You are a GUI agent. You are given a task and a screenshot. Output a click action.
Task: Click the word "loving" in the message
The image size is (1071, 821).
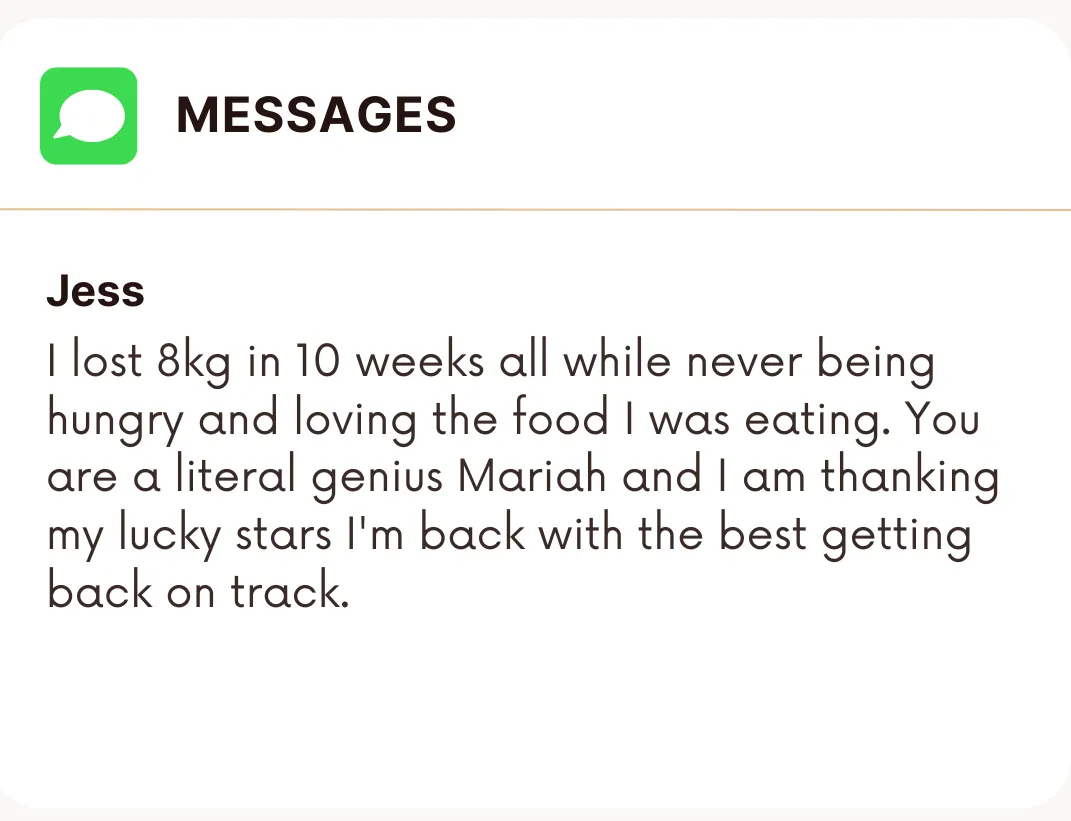(354, 420)
